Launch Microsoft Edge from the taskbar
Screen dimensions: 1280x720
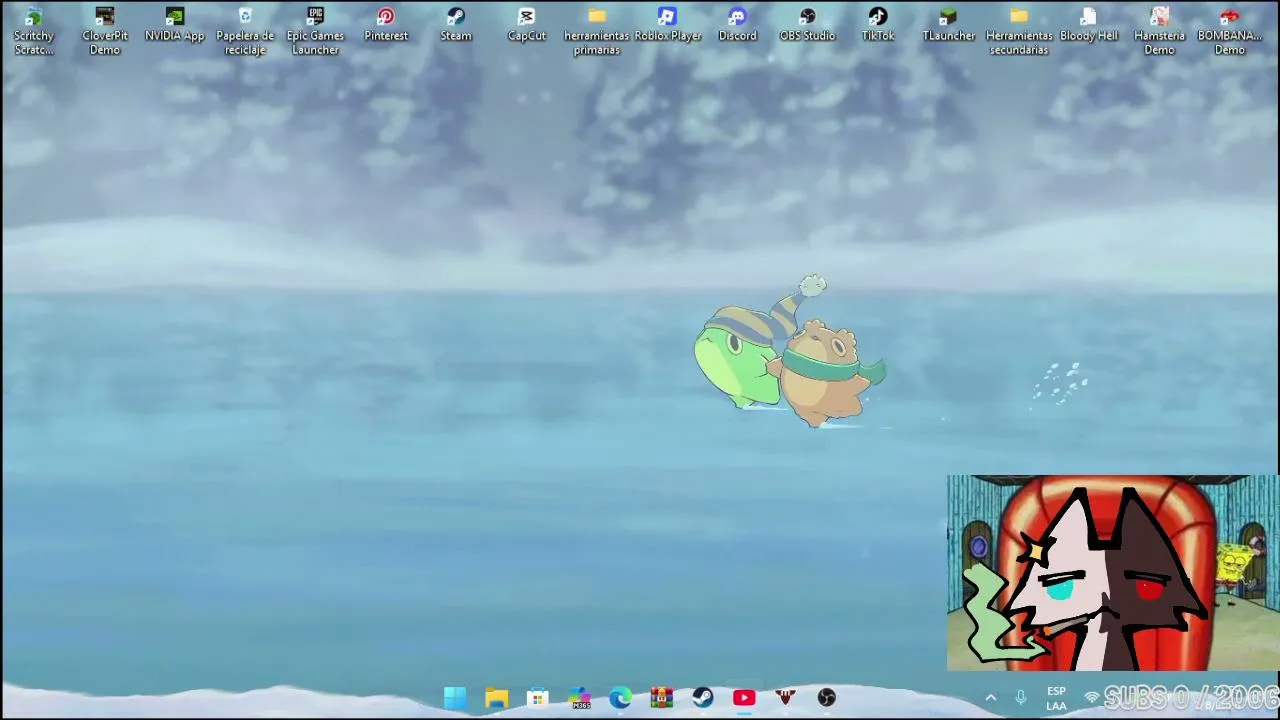(x=620, y=697)
